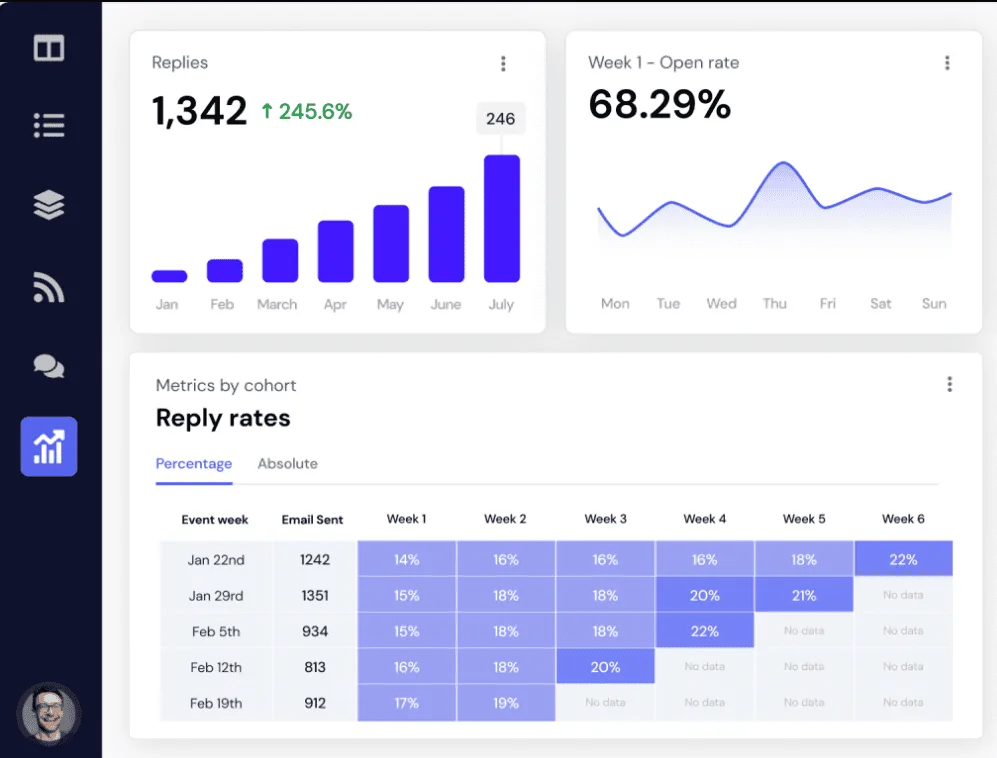The height and width of the screenshot is (758, 997).
Task: Click the Jan 29th row Email Sent value
Action: [x=315, y=595]
